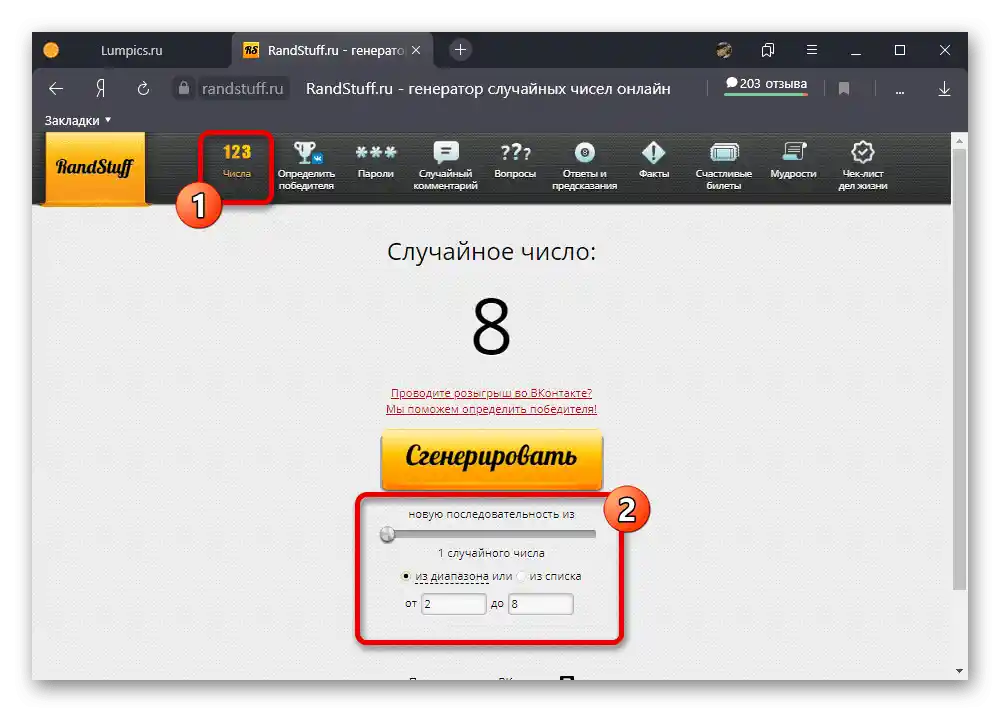Open Определить победителя trophy section
This screenshot has height=712, width=1000.
(x=306, y=166)
